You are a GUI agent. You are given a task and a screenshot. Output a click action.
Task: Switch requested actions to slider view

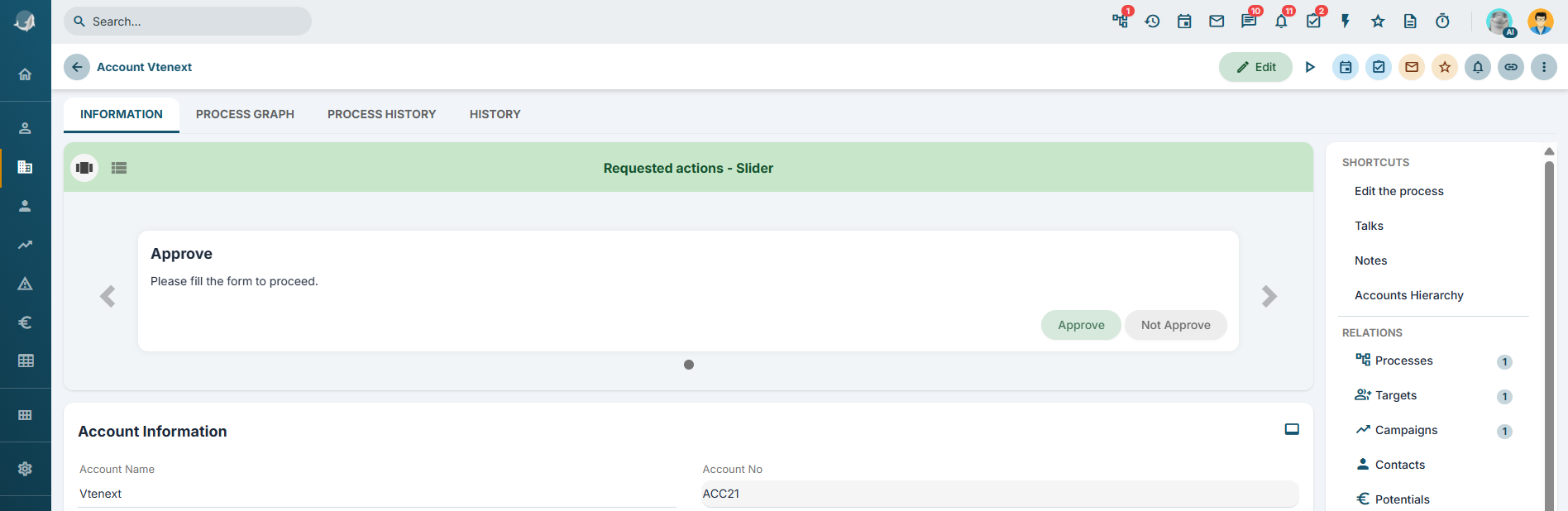coord(84,168)
